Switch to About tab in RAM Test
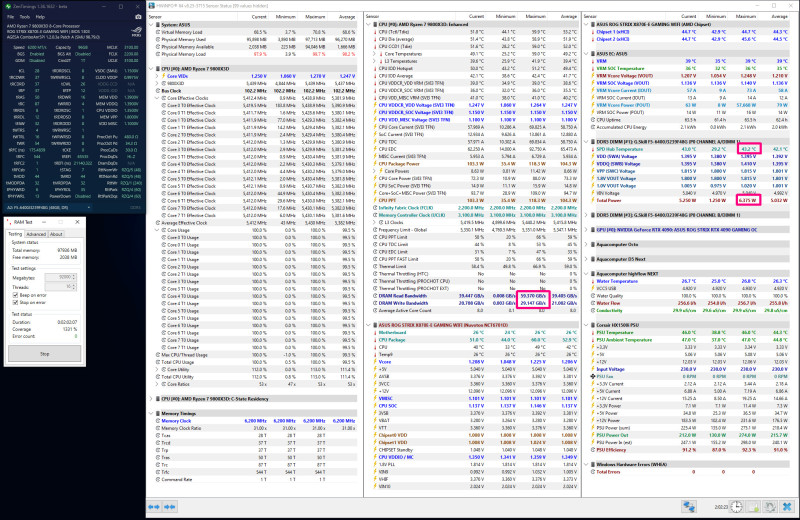Screen dimensions: 800x520 [x=56, y=234]
